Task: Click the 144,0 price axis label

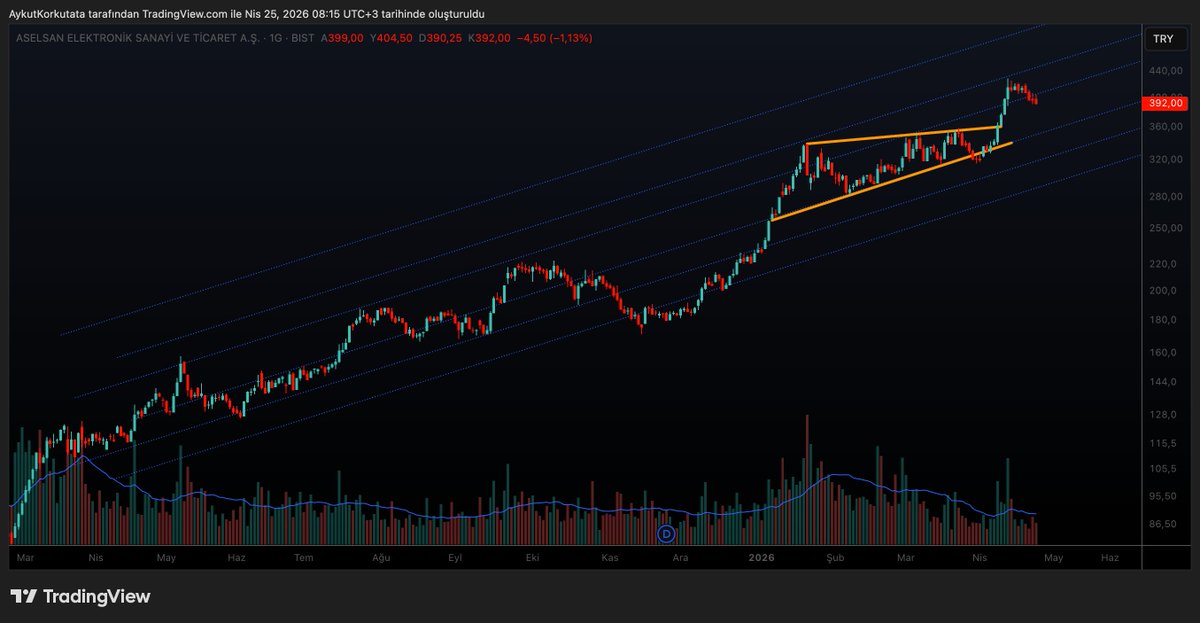Action: [x=1163, y=383]
